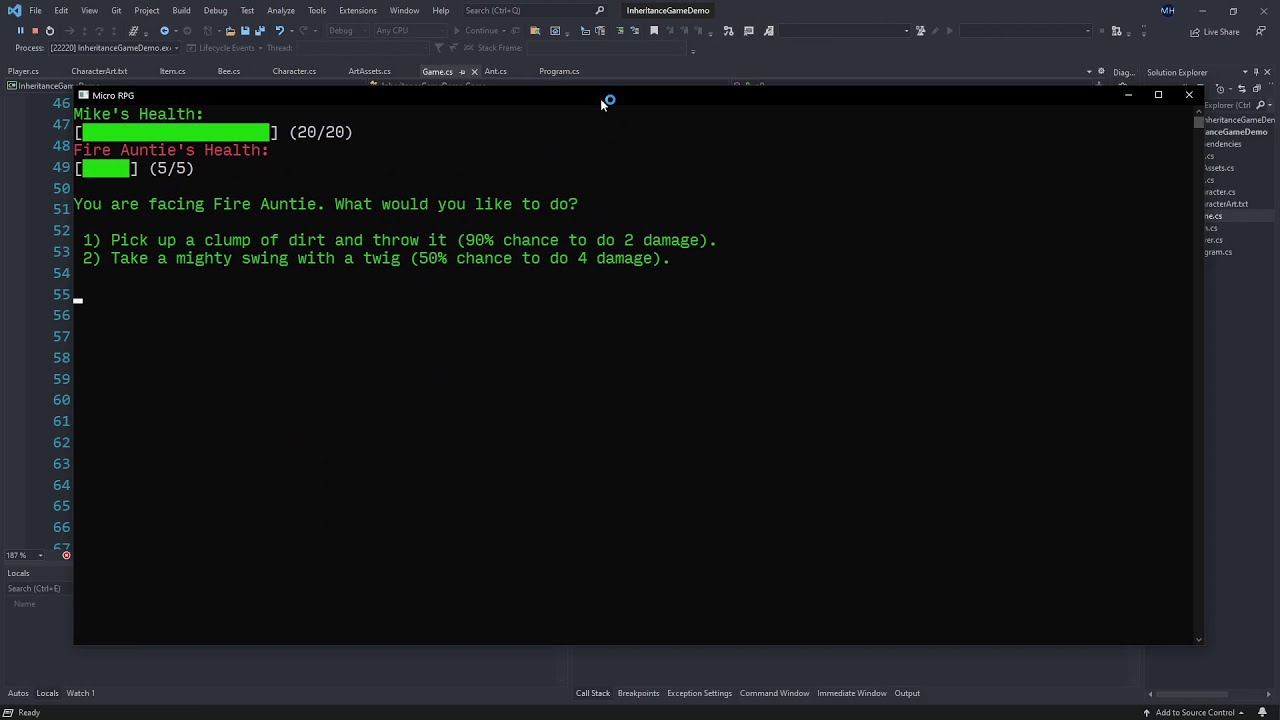Click Mike's green health bar
Screen dimensions: 1280x720
pos(176,132)
